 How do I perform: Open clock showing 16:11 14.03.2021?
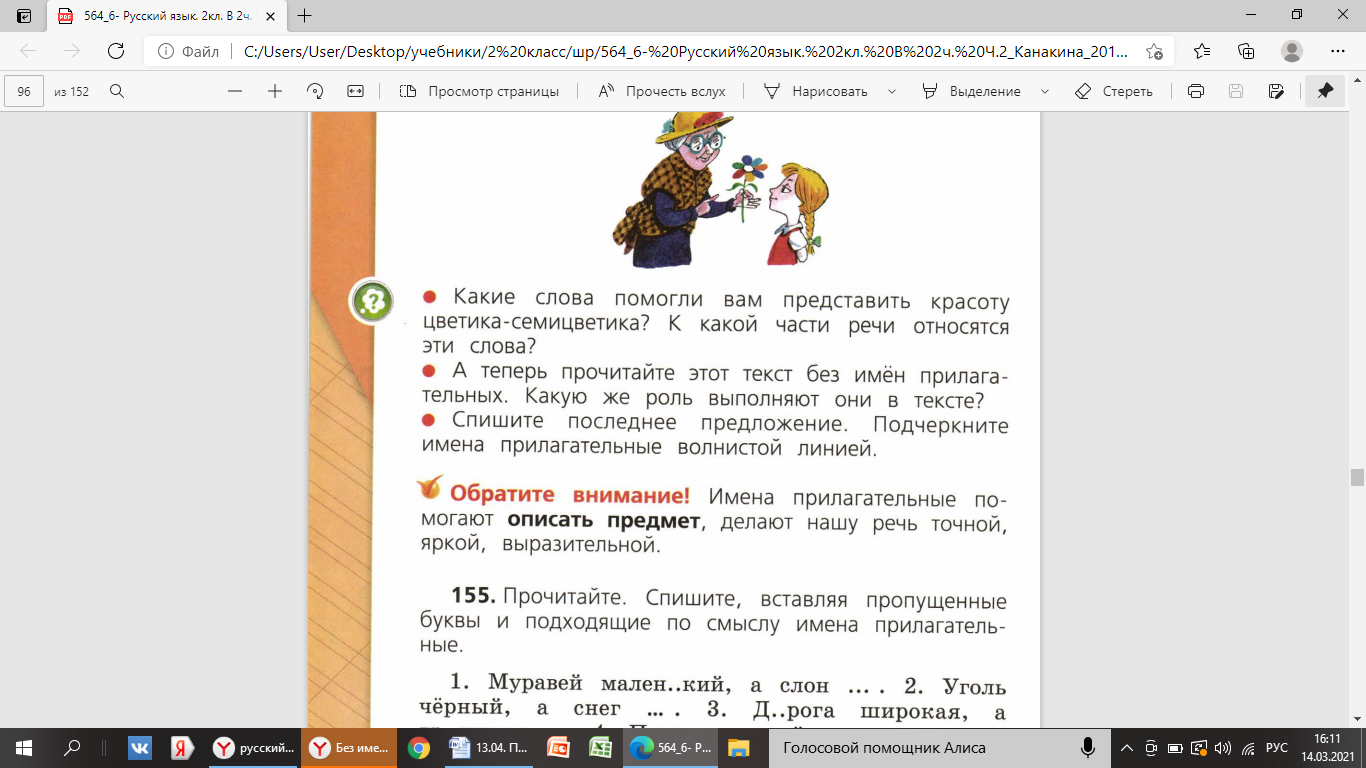1330,747
